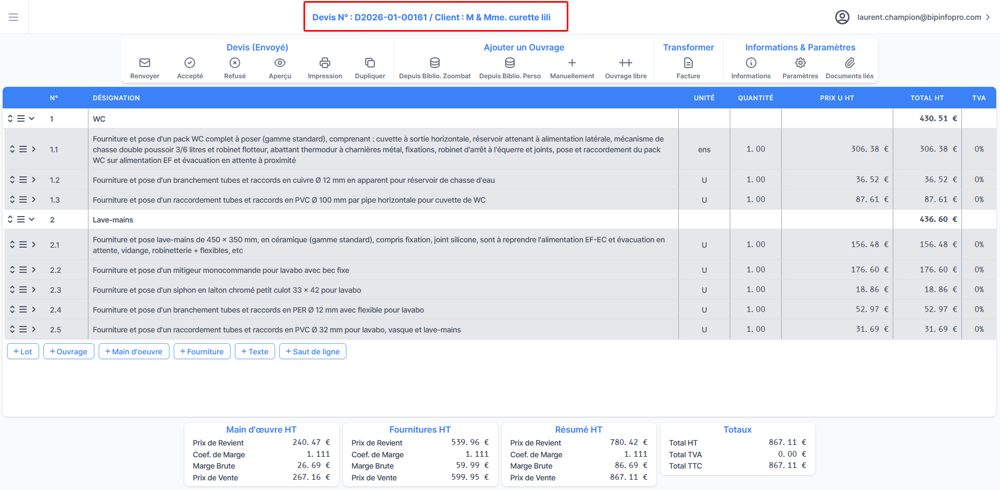The width and height of the screenshot is (1000, 490).
Task: Click reorder arrows on Lave-mains lot
Action: coord(10,219)
